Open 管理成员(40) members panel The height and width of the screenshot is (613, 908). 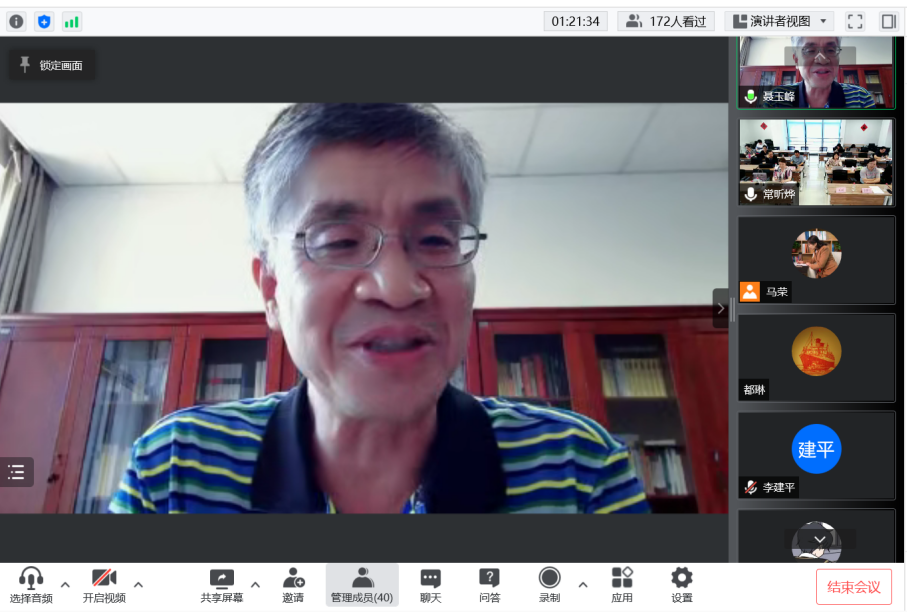(x=362, y=586)
